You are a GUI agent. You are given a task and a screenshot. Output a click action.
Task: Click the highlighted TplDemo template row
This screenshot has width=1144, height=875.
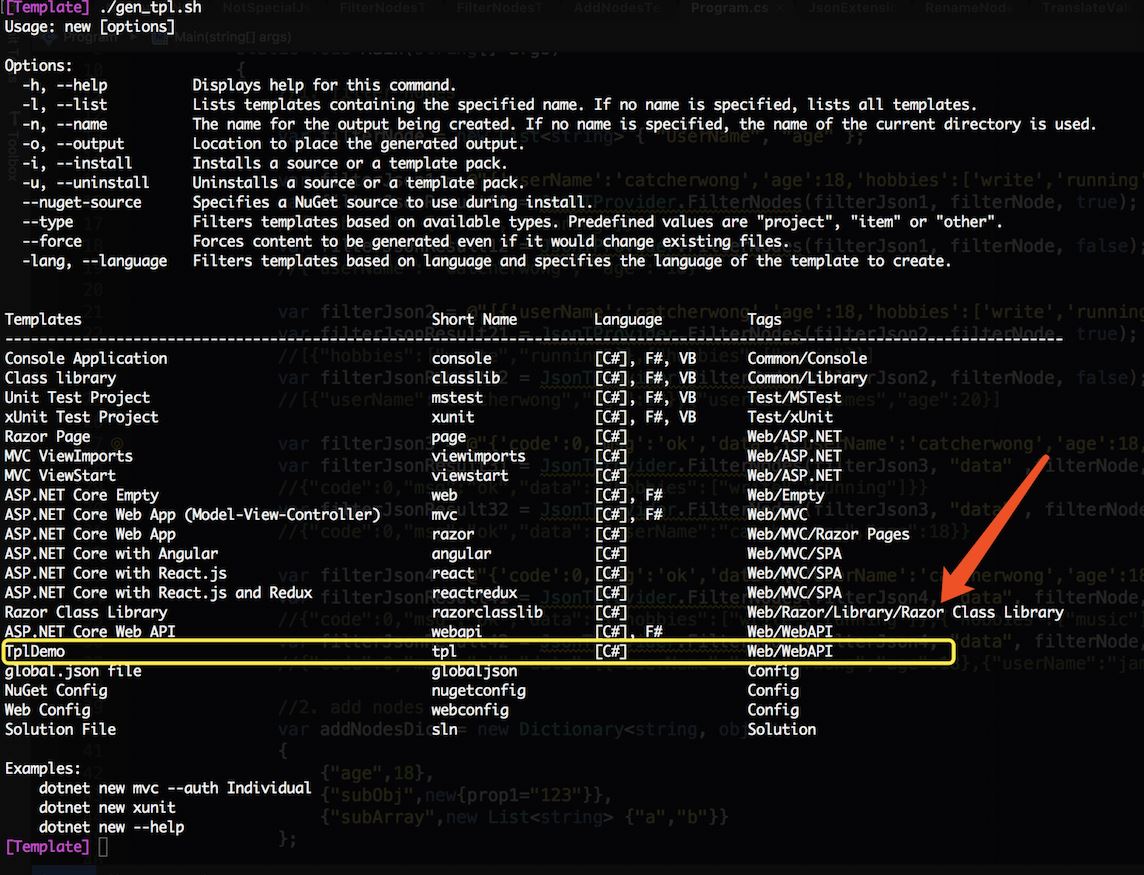point(478,652)
